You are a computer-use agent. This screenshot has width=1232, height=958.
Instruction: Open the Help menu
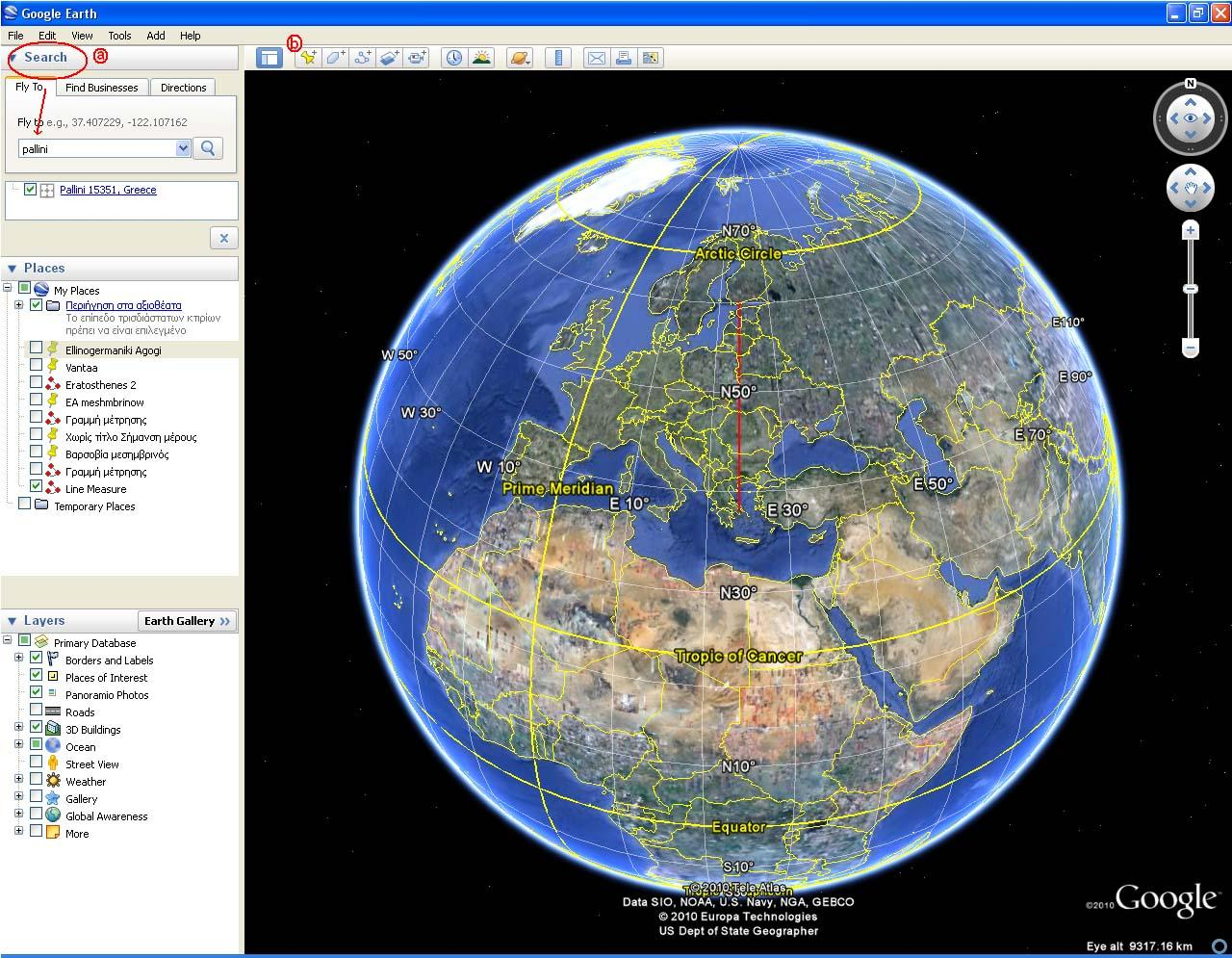coord(191,36)
